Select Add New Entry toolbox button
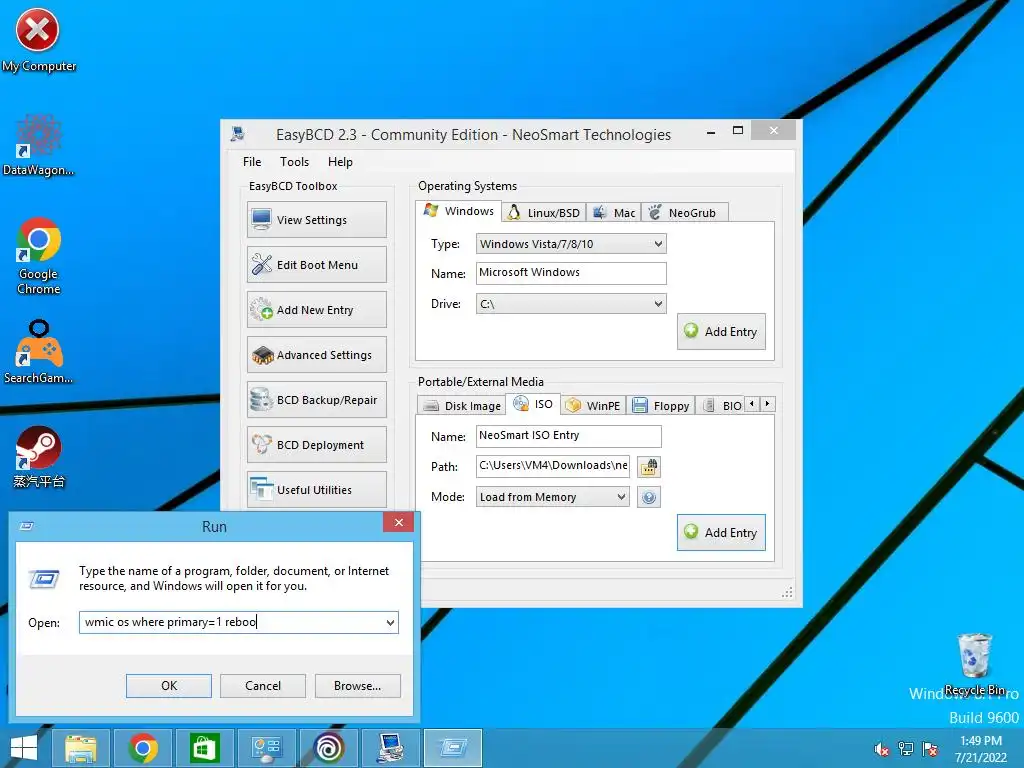1024x768 pixels. tap(317, 310)
